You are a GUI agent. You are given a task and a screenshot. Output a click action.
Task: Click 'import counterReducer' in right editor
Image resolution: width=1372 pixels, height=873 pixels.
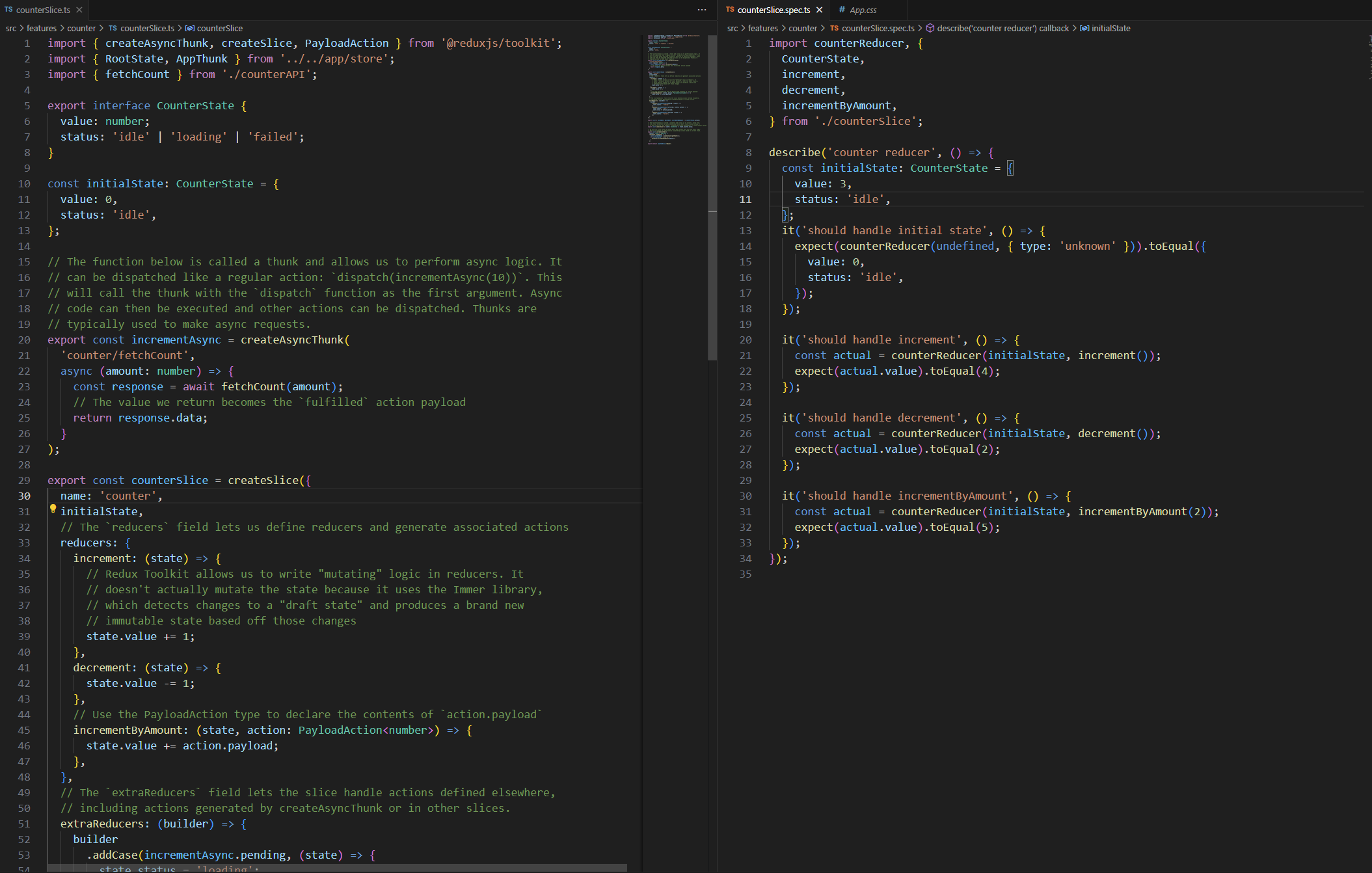(837, 43)
